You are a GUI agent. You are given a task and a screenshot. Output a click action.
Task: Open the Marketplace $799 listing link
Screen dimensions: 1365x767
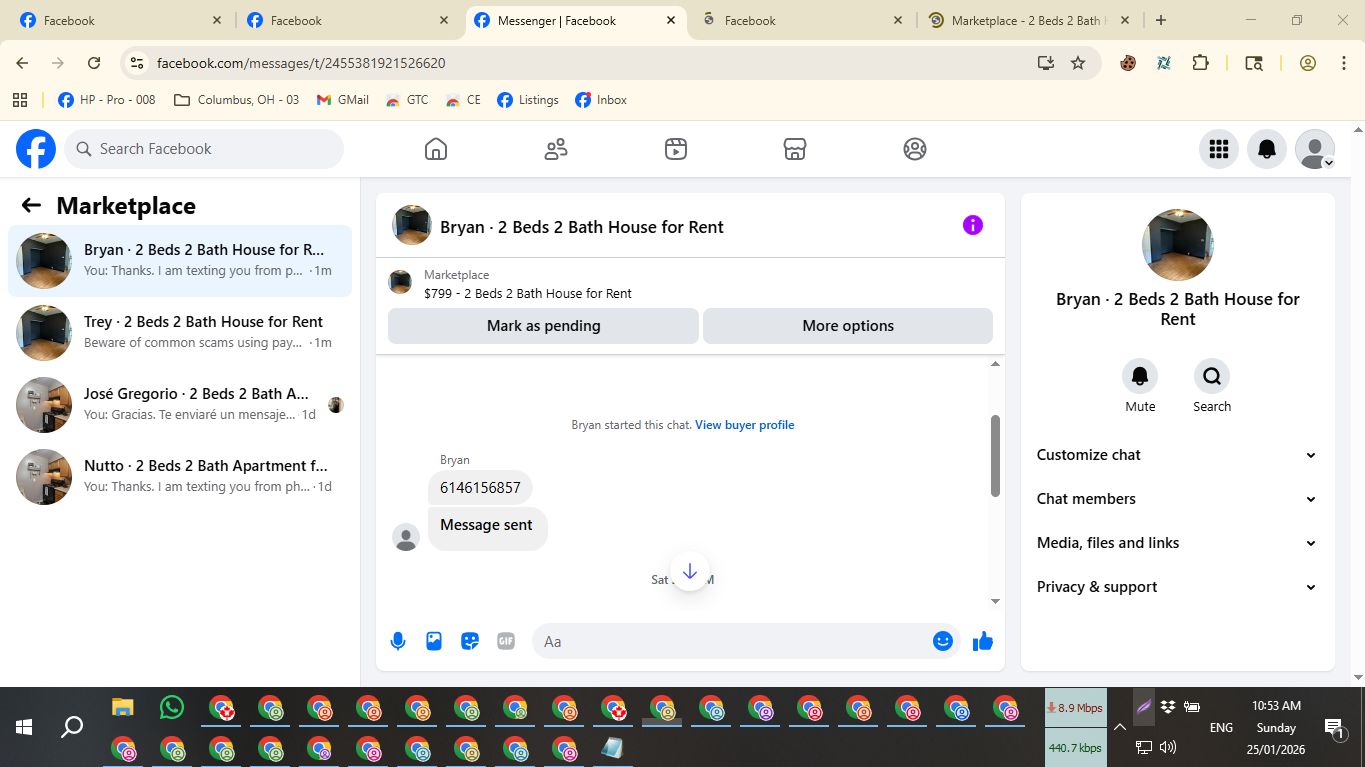tap(528, 293)
